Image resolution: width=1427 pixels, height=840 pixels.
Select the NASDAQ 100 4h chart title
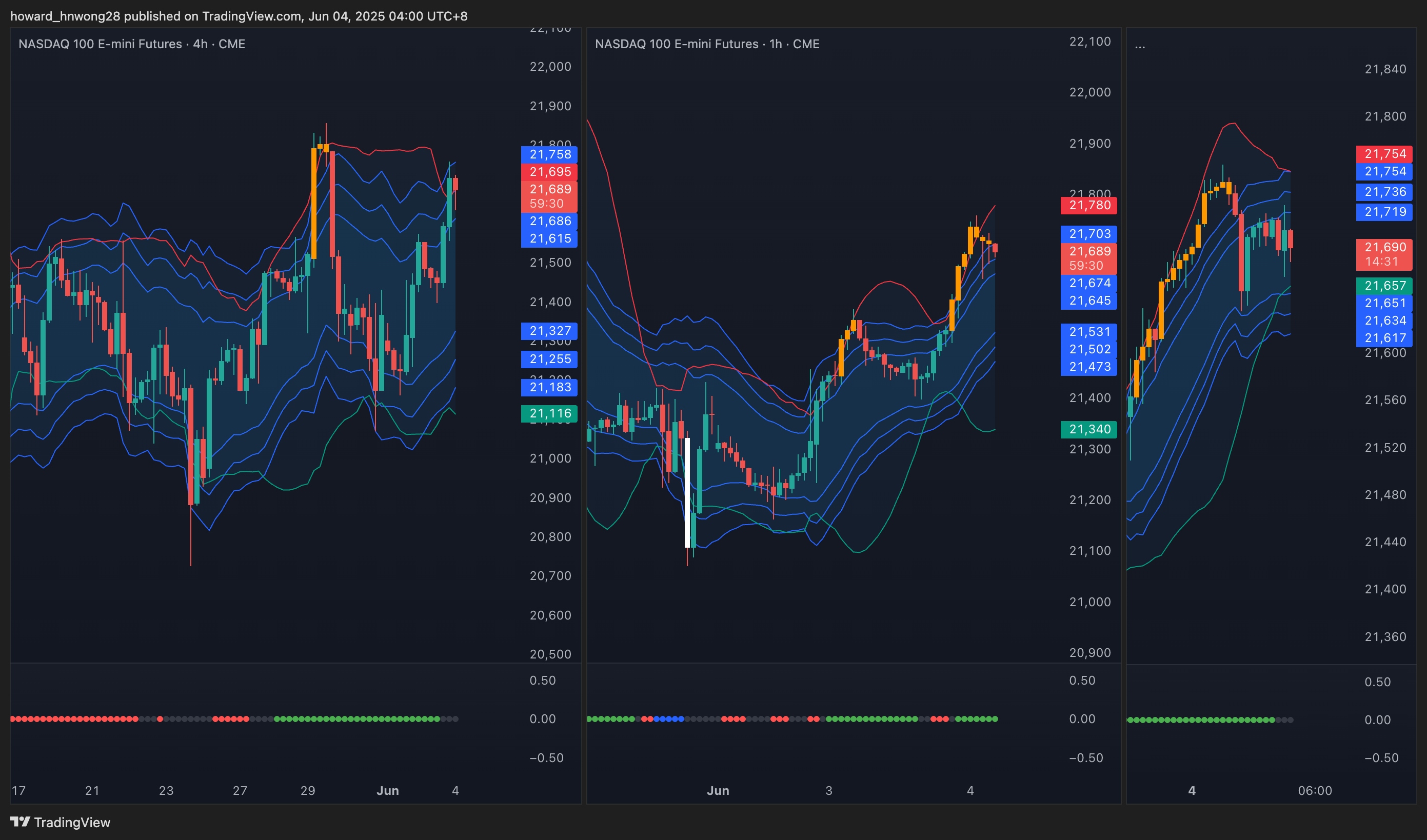click(x=131, y=44)
